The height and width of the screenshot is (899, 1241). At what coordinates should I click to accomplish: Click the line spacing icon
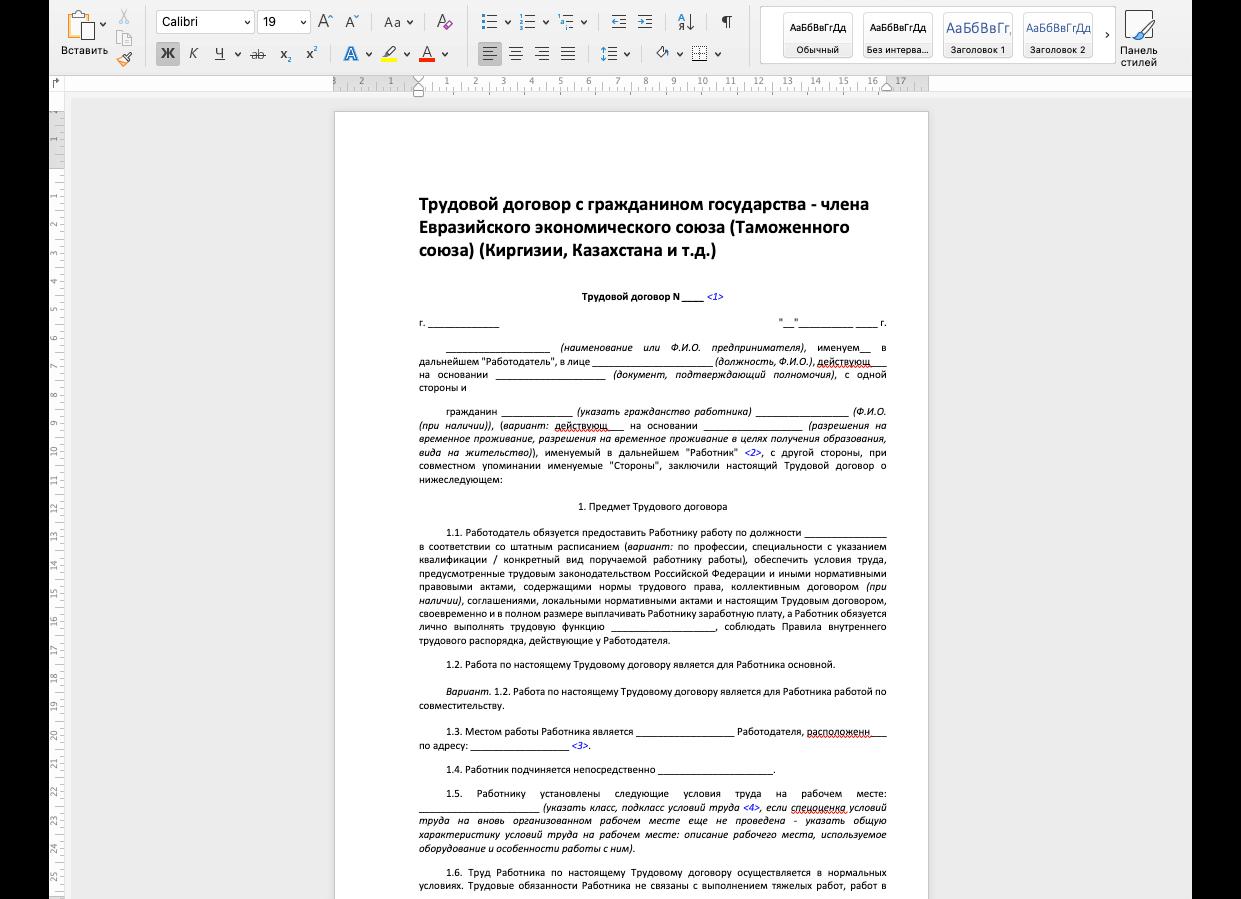tap(609, 54)
